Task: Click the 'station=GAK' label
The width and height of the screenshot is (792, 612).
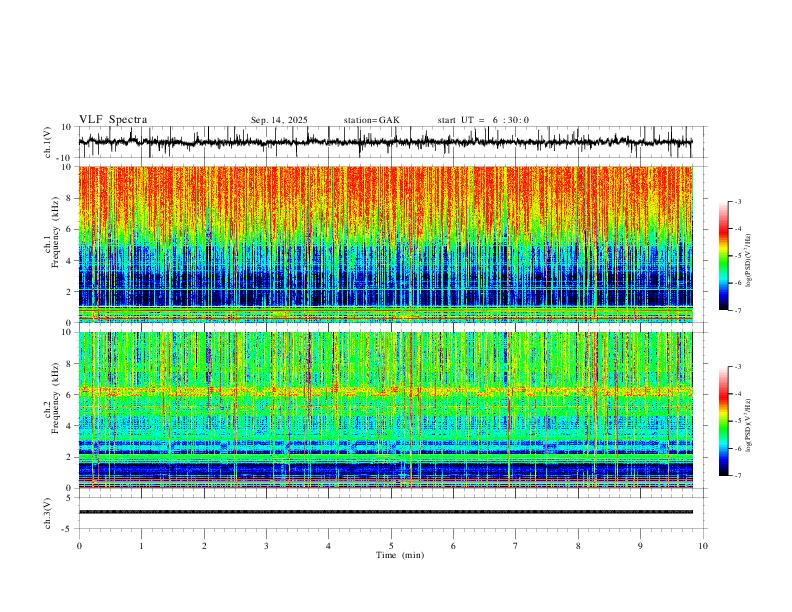Action: (x=371, y=120)
